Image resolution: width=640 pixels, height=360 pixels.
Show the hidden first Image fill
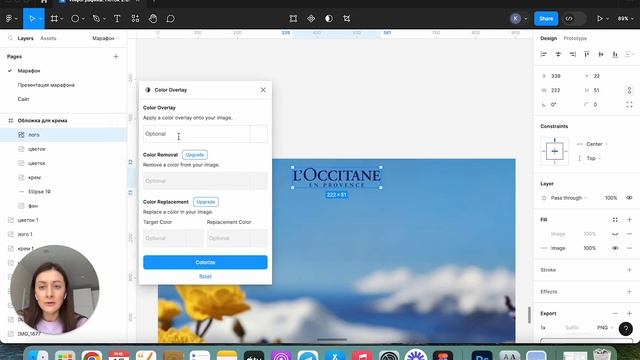coord(615,234)
